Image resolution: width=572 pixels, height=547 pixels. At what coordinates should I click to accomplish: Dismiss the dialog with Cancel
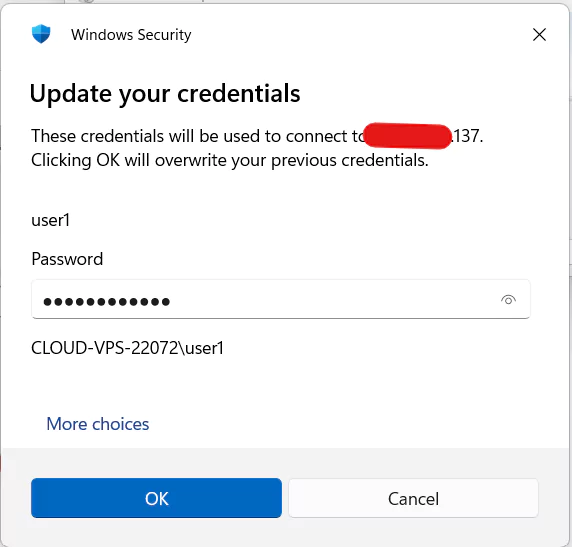413,498
